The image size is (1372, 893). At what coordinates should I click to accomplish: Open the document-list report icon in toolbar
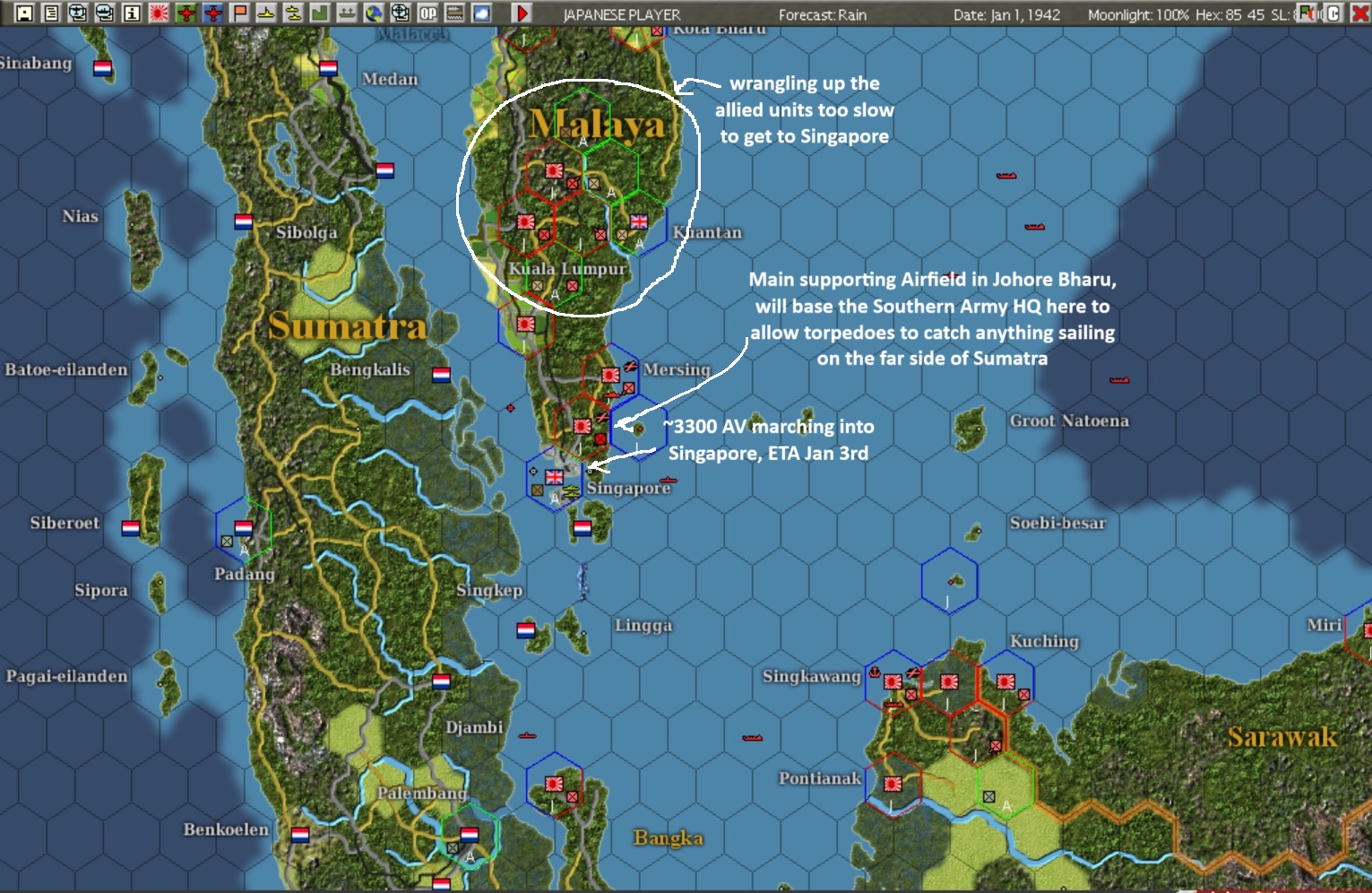51,13
